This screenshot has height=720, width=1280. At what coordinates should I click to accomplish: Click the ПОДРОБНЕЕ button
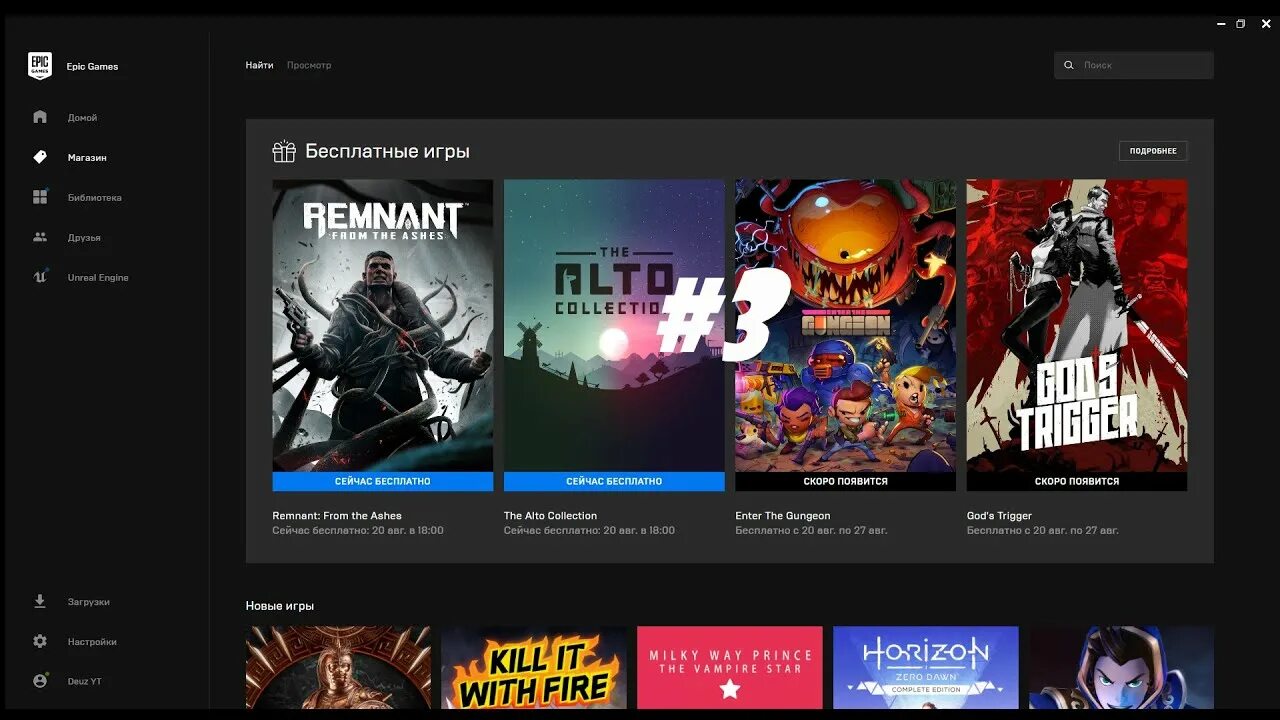[x=1153, y=151]
